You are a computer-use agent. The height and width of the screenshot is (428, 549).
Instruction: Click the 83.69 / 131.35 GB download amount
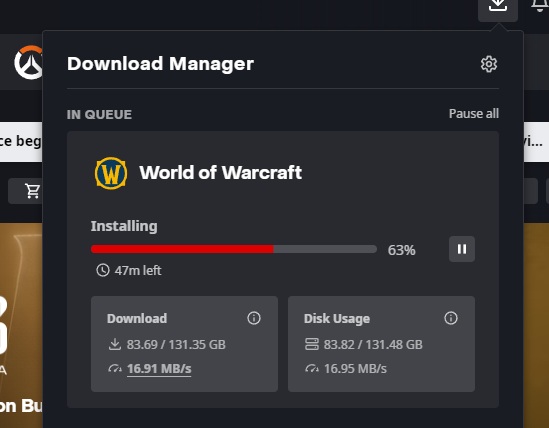(x=176, y=345)
